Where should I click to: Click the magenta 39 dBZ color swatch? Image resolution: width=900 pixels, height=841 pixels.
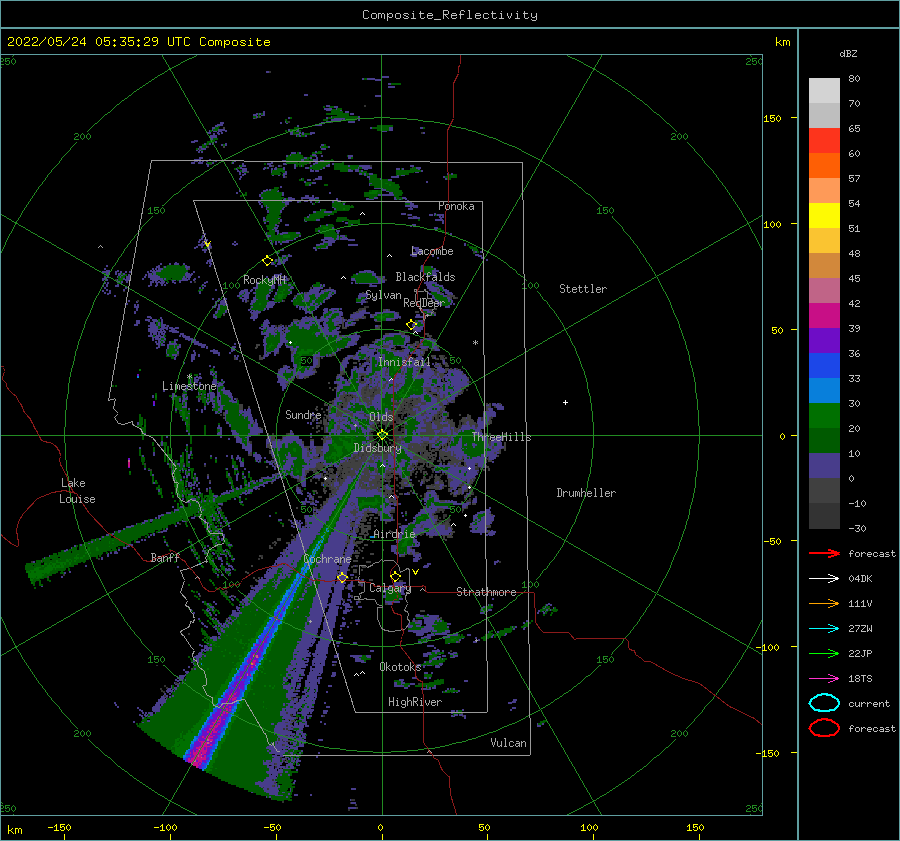click(824, 315)
